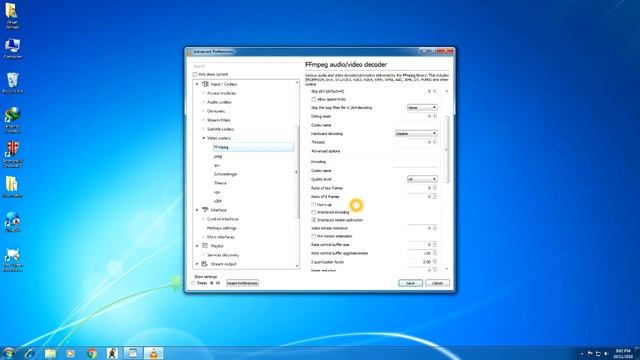Click the Playlist category icon
Viewport: 640px width, 360px height.
tap(205, 246)
